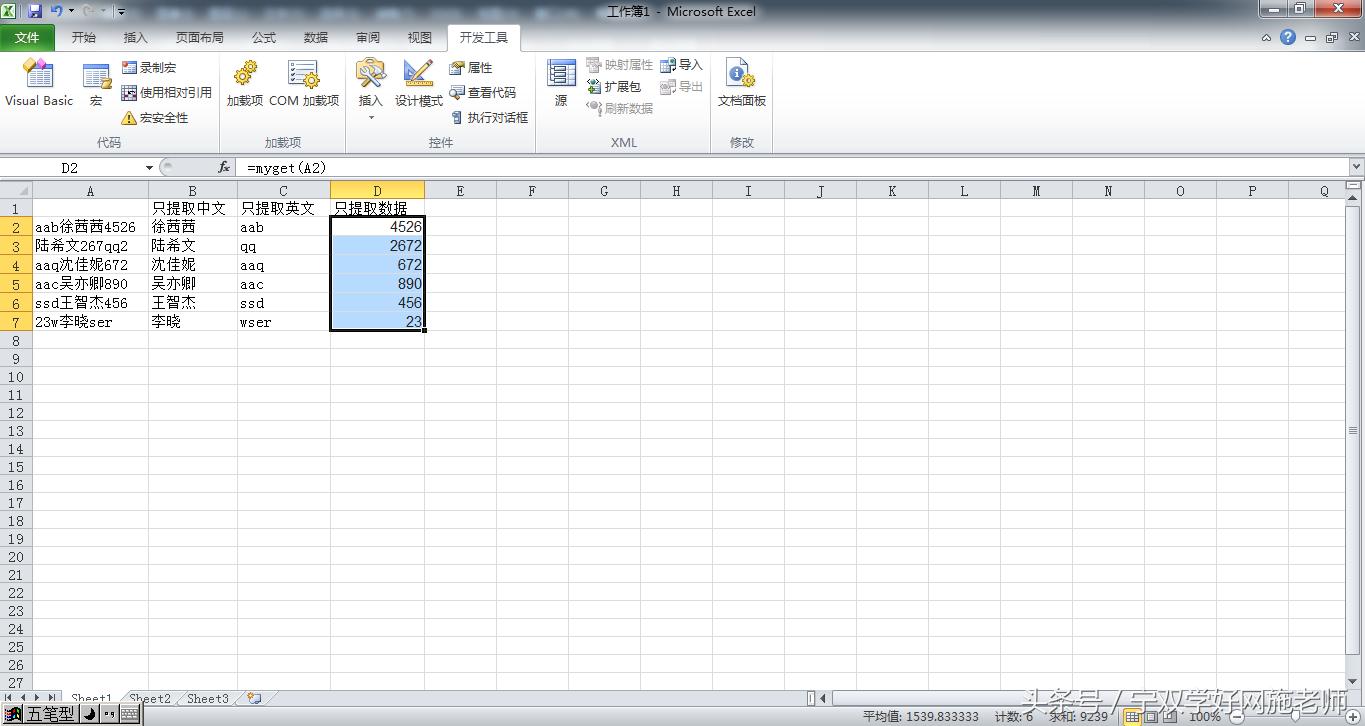Switch to the 插入 Insert tab
Image resolution: width=1365 pixels, height=726 pixels.
coord(135,38)
